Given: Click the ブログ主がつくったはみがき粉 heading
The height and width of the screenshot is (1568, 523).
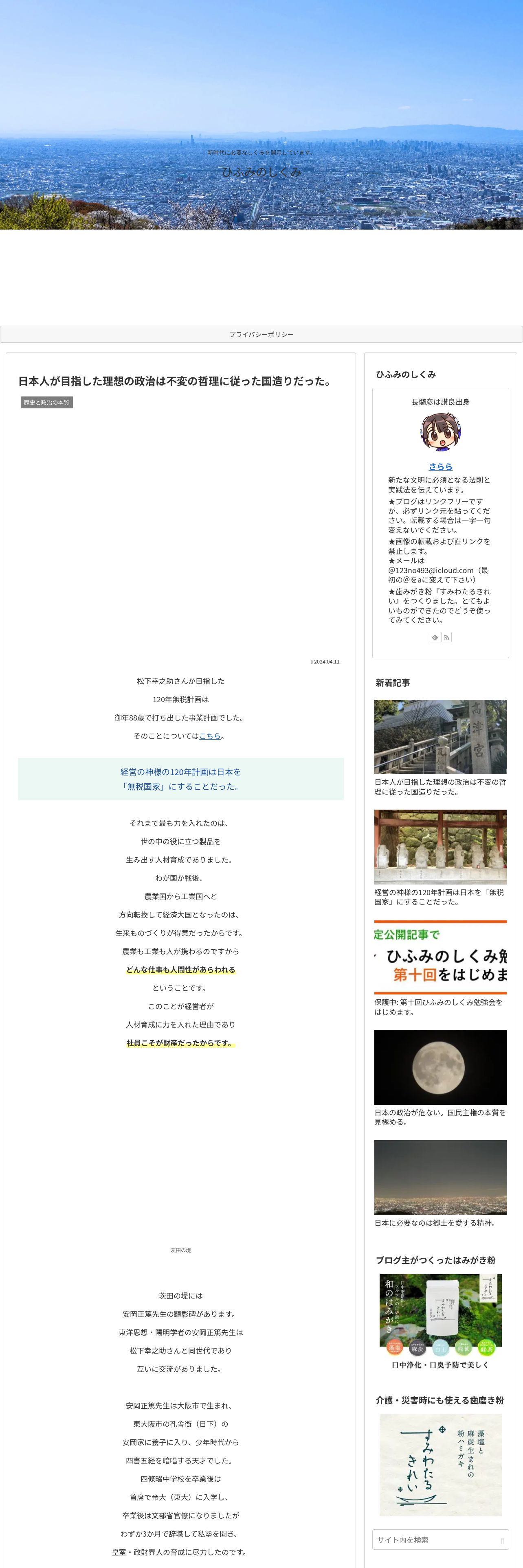Looking at the screenshot, I should click(x=435, y=1261).
